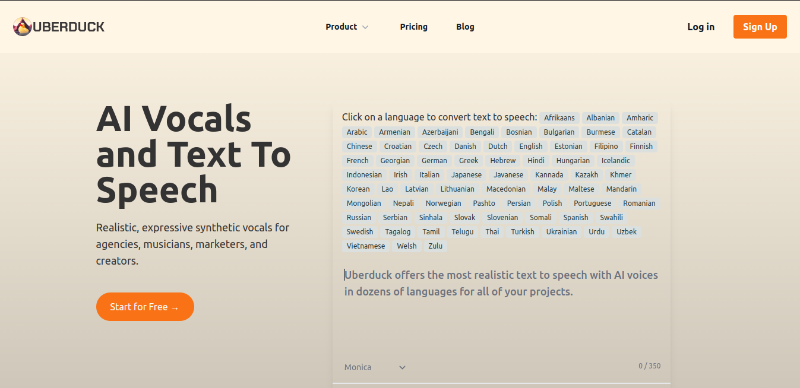Select the Norwegian language tag
Viewport: 800px width, 388px height.
click(x=443, y=204)
